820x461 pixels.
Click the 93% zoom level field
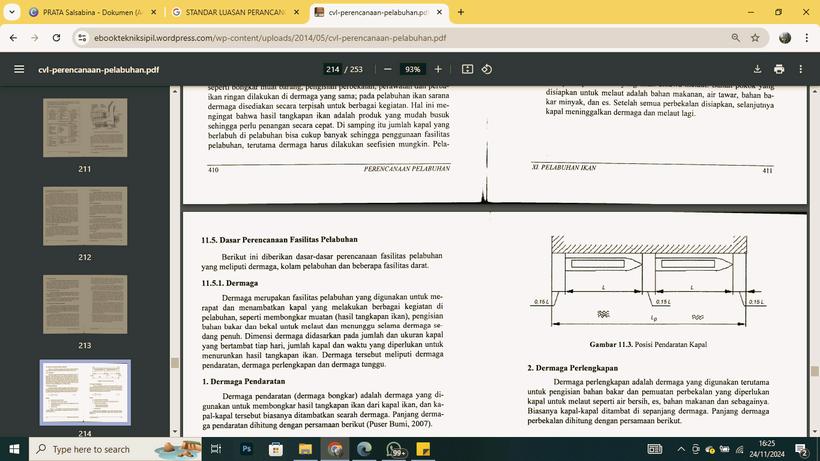pos(413,69)
